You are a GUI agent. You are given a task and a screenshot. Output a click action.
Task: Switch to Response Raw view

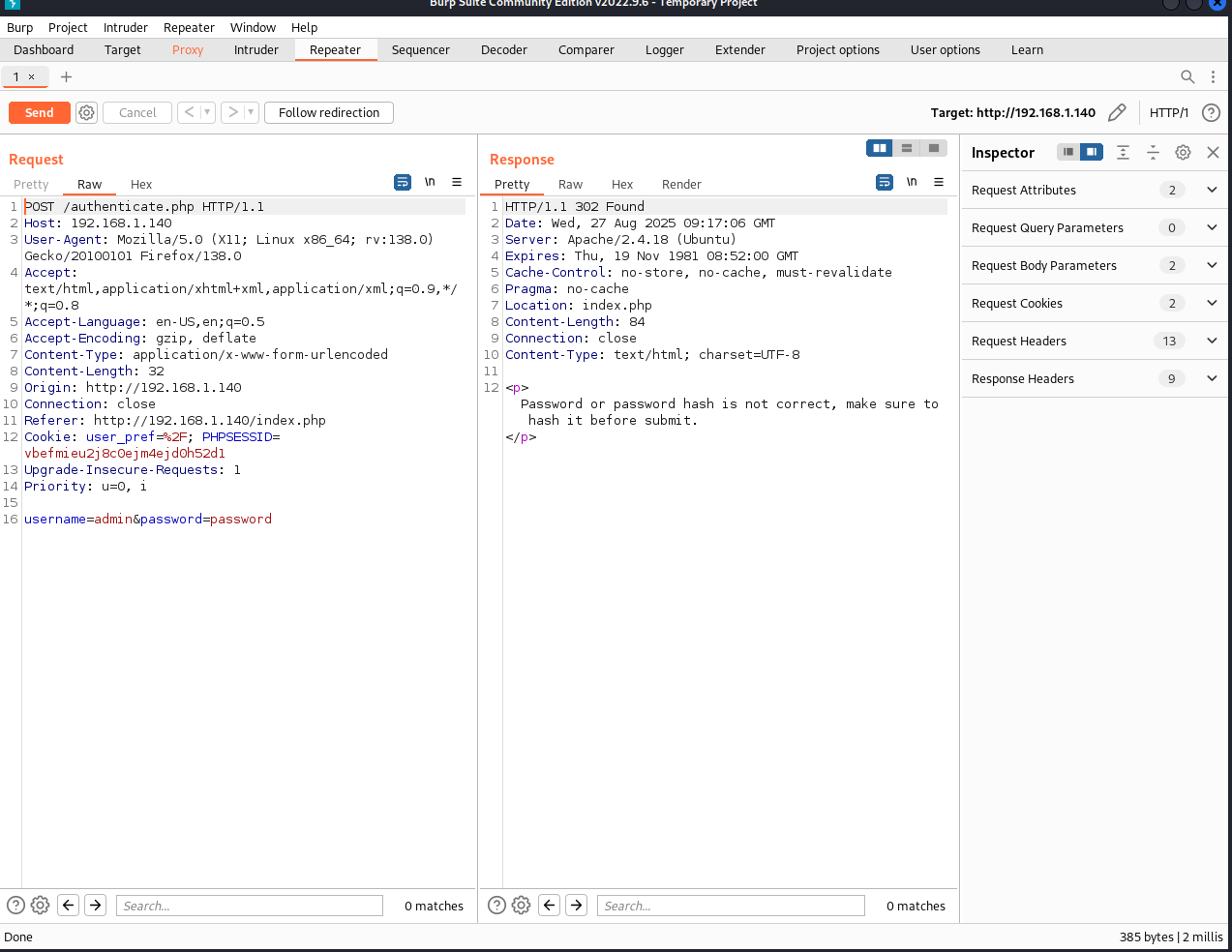570,185
